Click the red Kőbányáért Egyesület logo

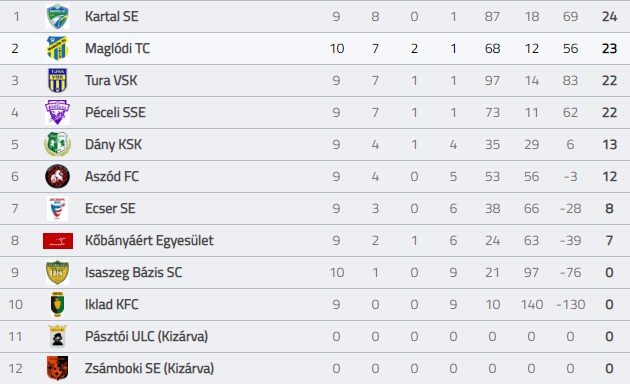pyautogui.click(x=58, y=241)
